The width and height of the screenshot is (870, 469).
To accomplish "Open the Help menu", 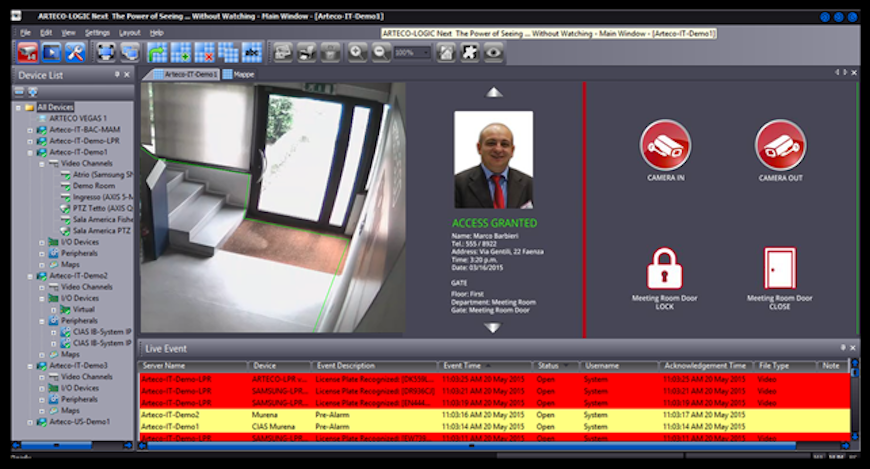I will point(156,33).
